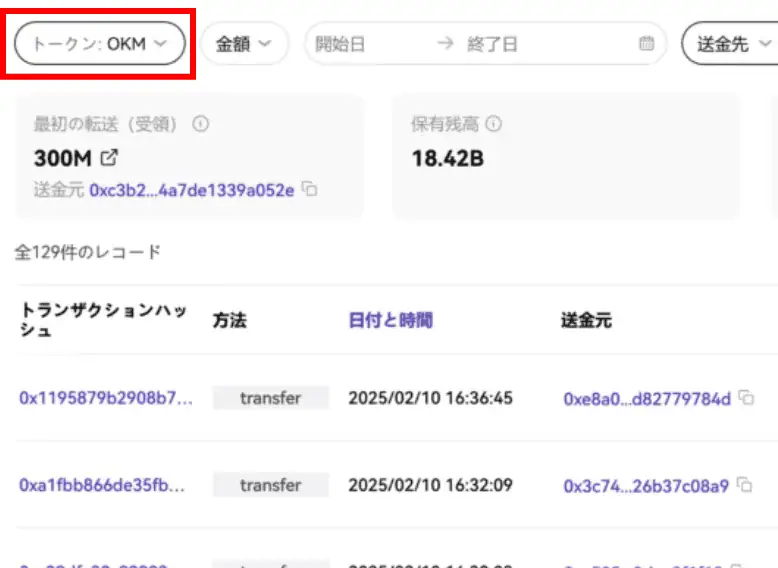Open sender address 0x3c74...26b37c08a9
778x568 pixels.
[646, 486]
